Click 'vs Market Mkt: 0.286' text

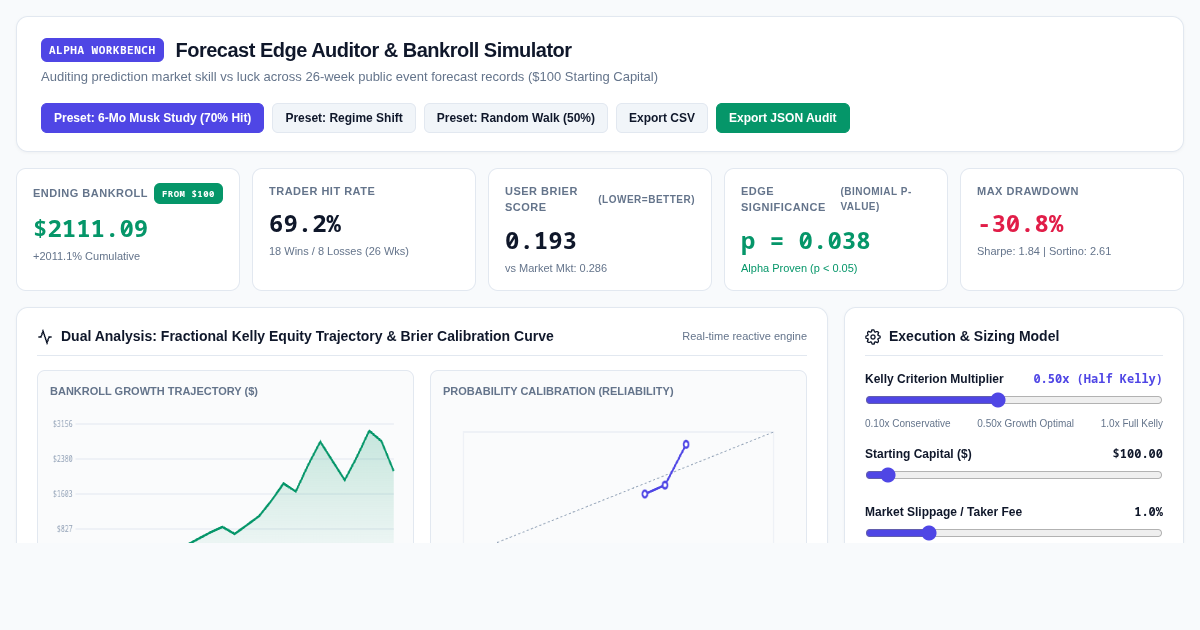(x=556, y=268)
